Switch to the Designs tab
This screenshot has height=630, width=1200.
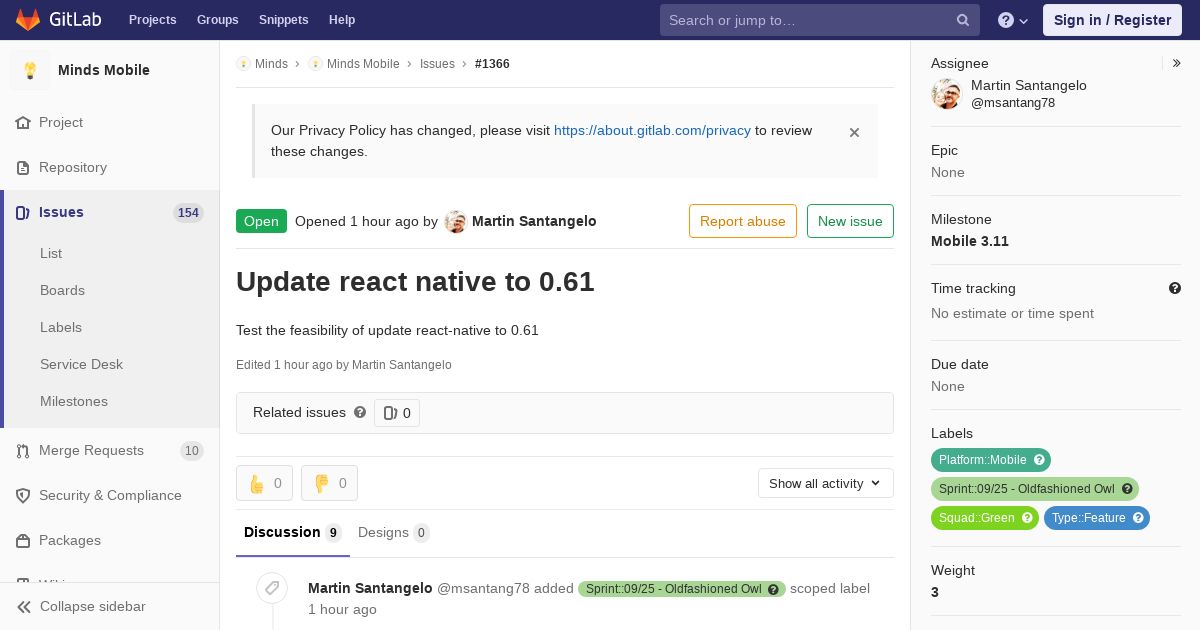coord(394,533)
